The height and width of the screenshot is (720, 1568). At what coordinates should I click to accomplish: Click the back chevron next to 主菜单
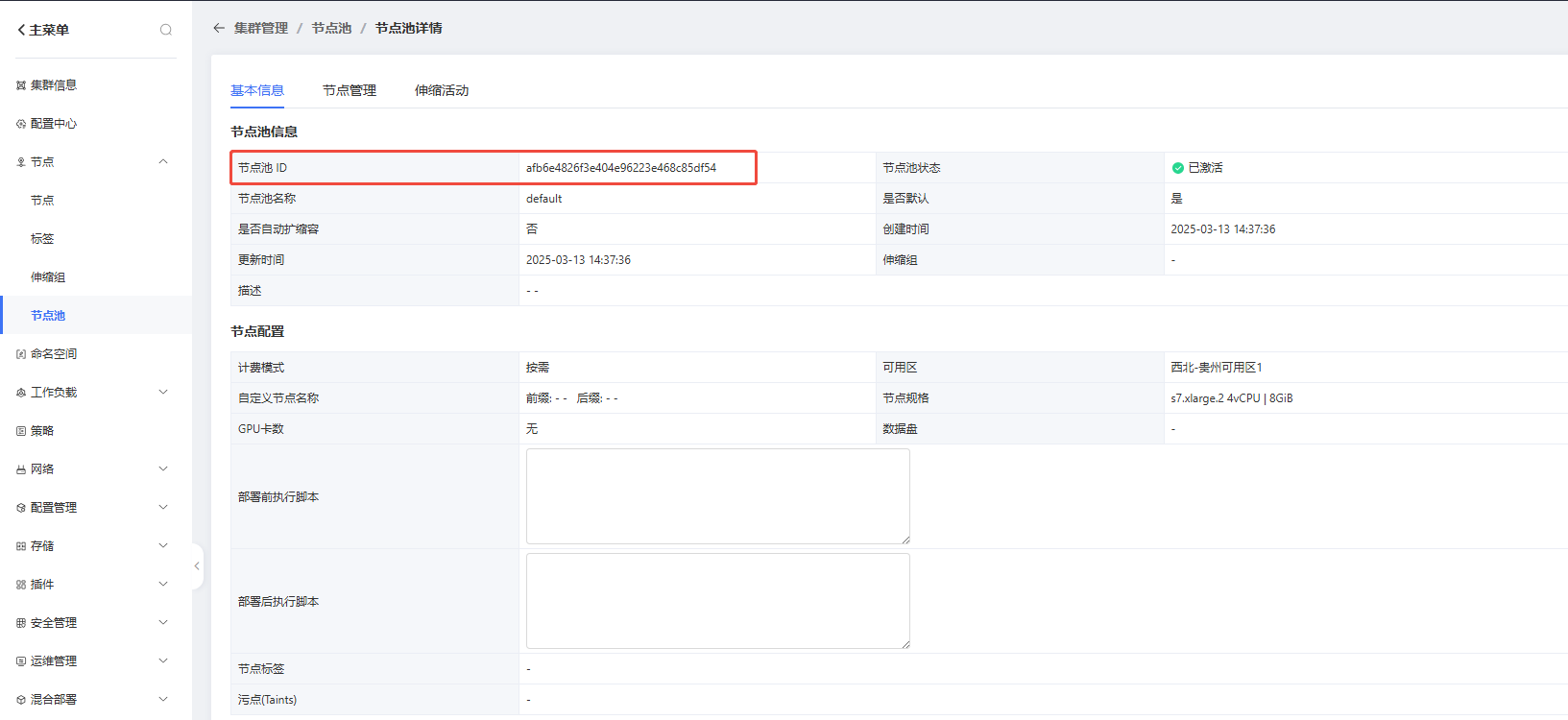tap(21, 30)
